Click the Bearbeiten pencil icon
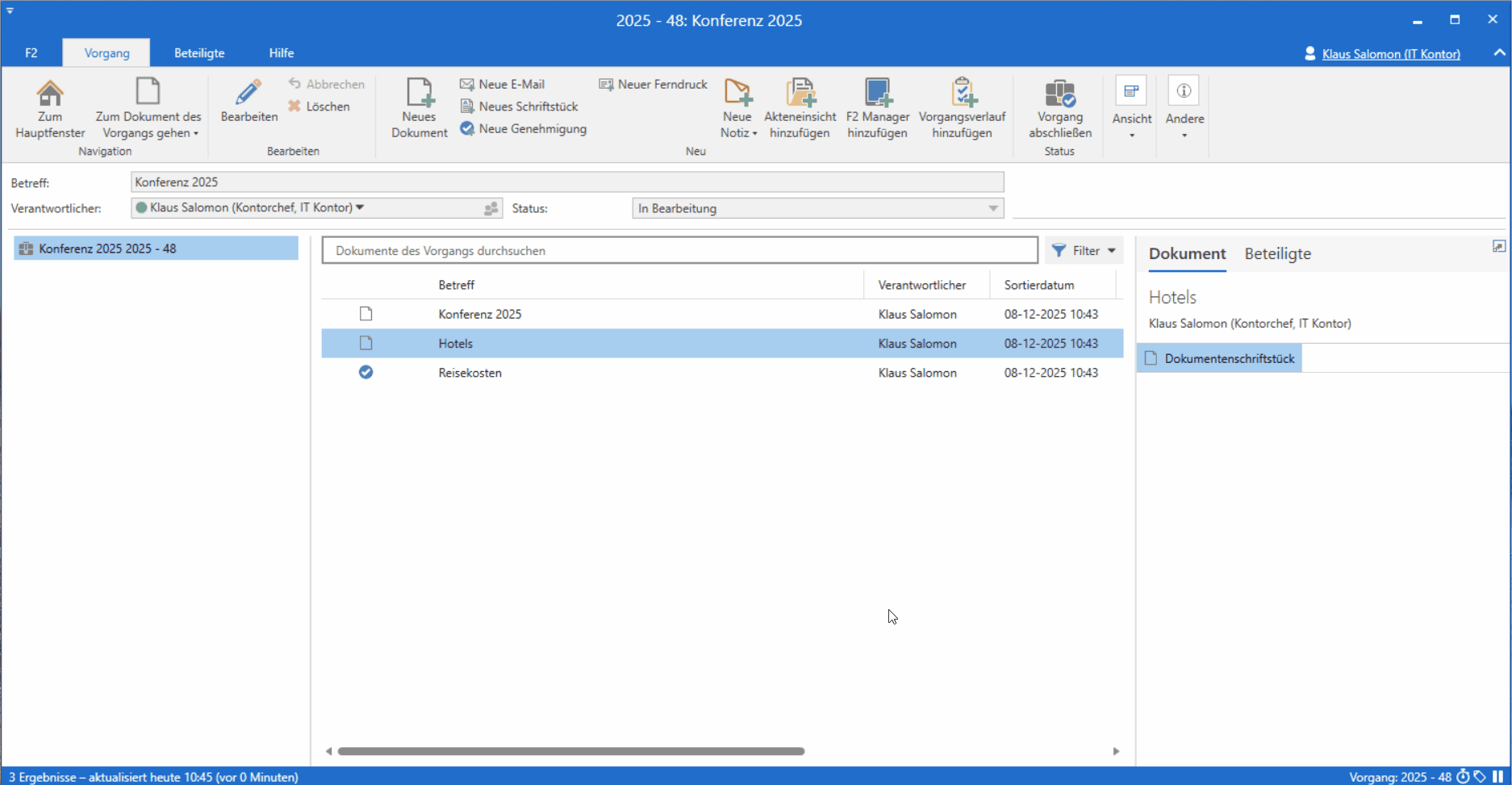 tap(249, 94)
